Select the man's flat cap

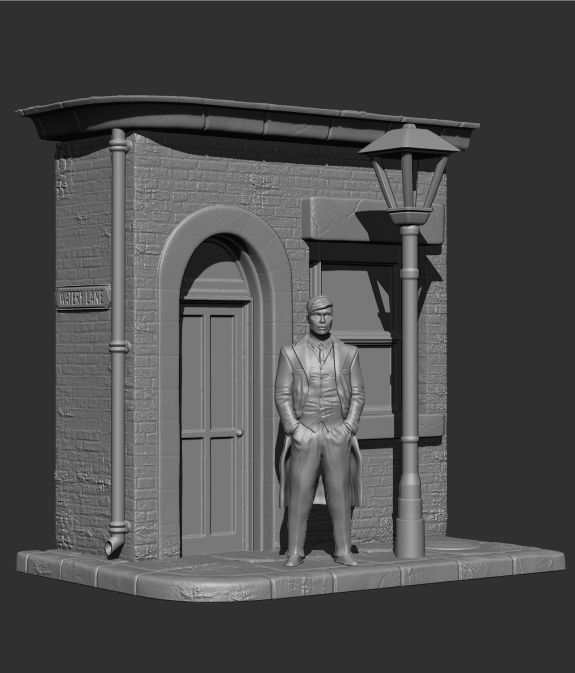[x=319, y=303]
